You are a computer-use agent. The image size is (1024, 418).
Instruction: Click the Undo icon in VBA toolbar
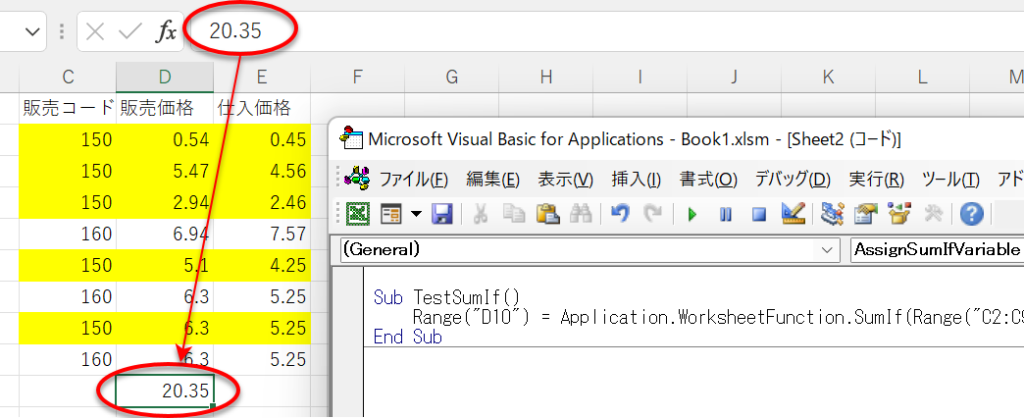coord(620,214)
